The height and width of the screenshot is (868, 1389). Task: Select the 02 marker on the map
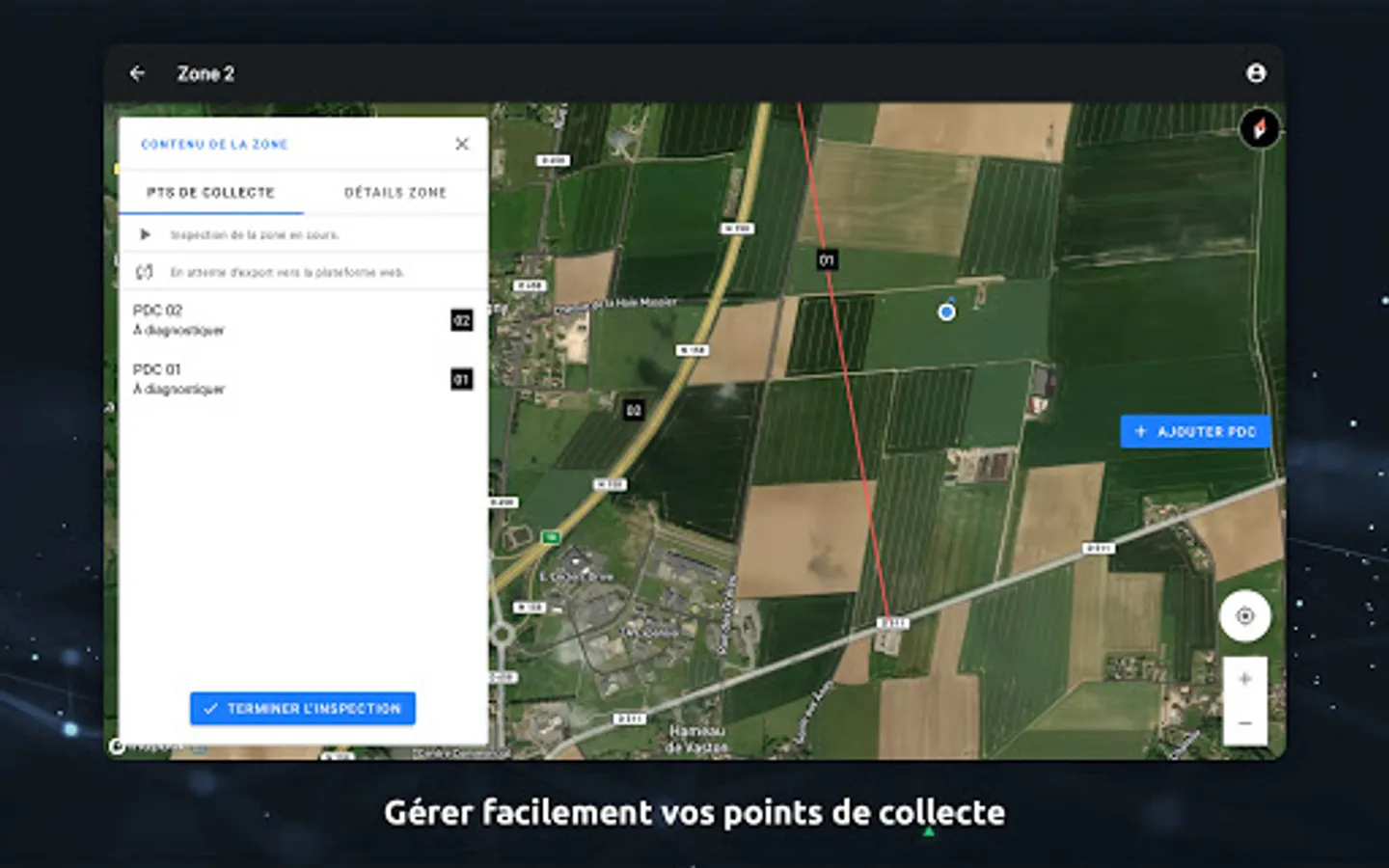point(634,410)
